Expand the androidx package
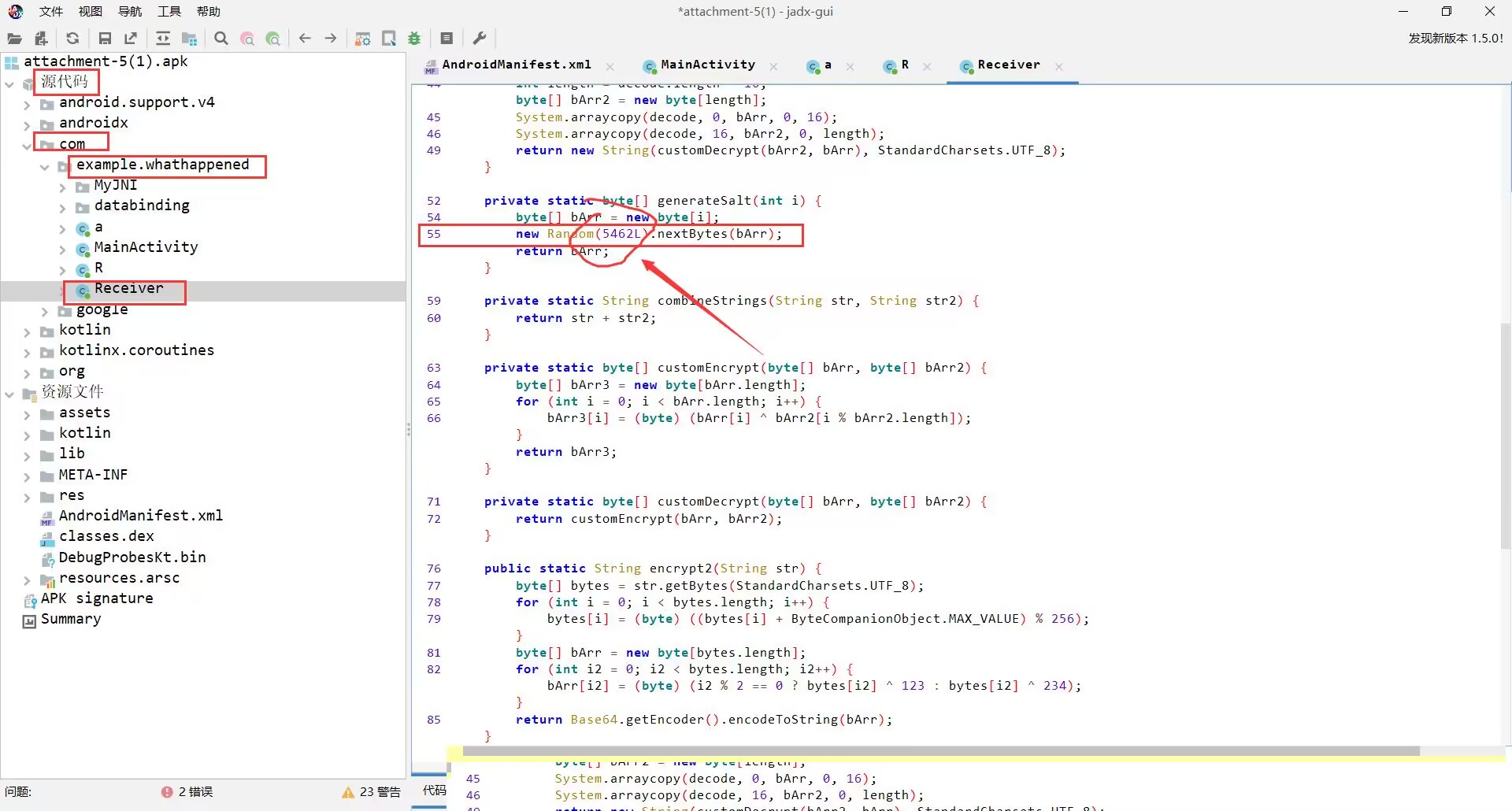The width and height of the screenshot is (1512, 811). coord(27,124)
